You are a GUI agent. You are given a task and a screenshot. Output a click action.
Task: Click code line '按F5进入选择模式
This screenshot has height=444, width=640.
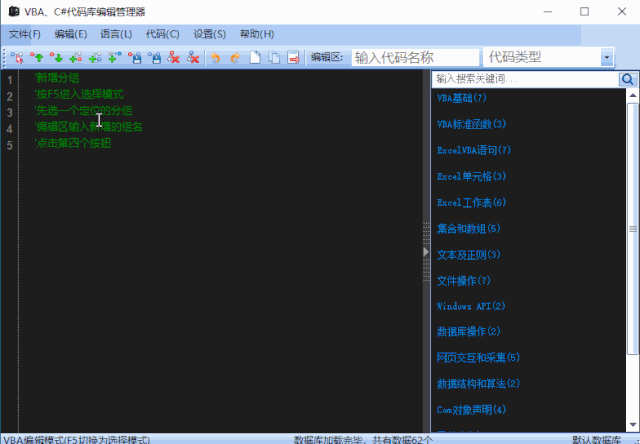(79, 94)
